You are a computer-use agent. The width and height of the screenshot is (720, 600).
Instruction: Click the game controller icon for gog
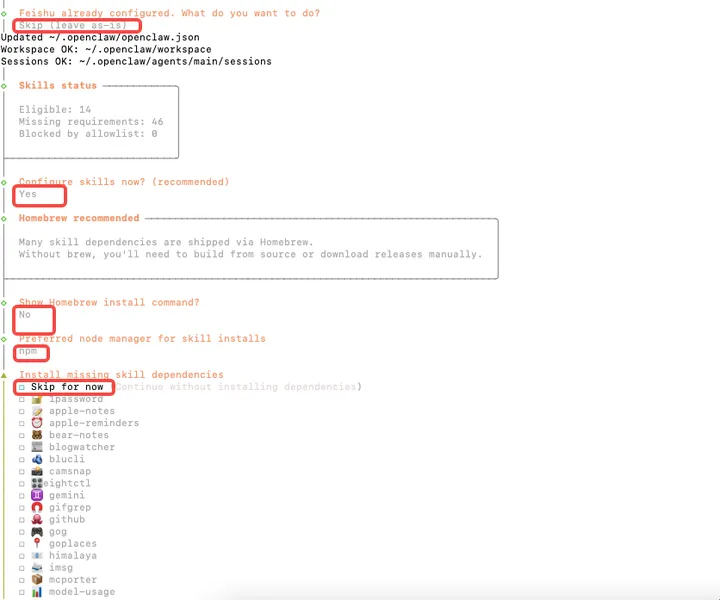tap(37, 532)
